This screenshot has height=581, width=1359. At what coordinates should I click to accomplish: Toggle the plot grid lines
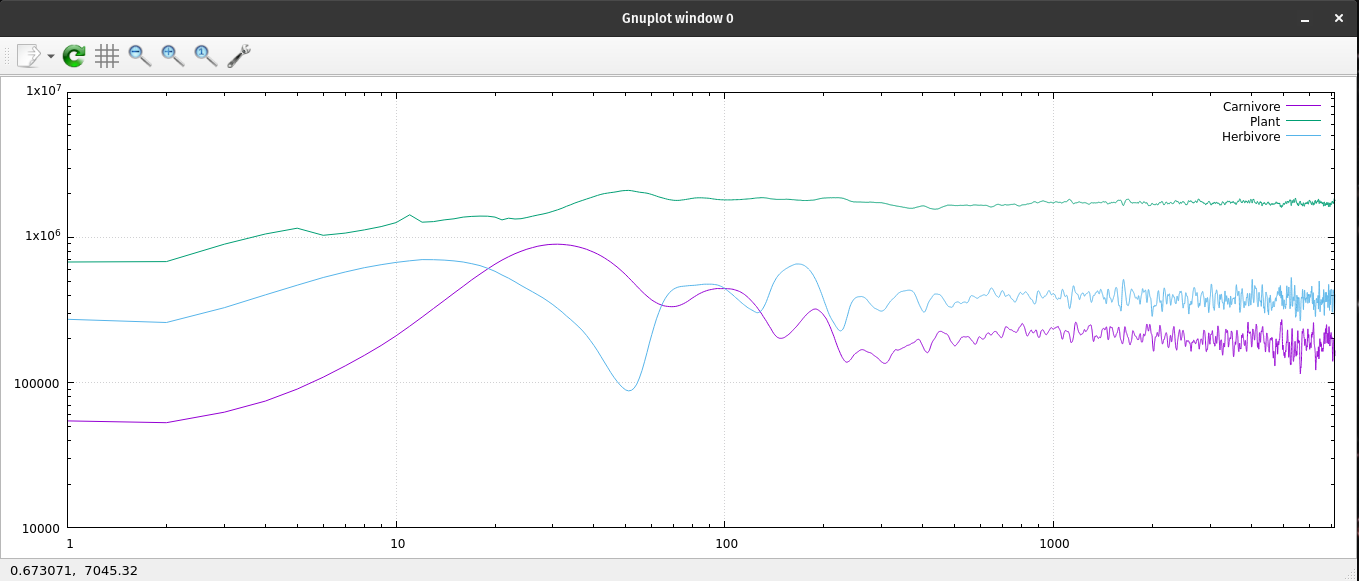[x=107, y=56]
